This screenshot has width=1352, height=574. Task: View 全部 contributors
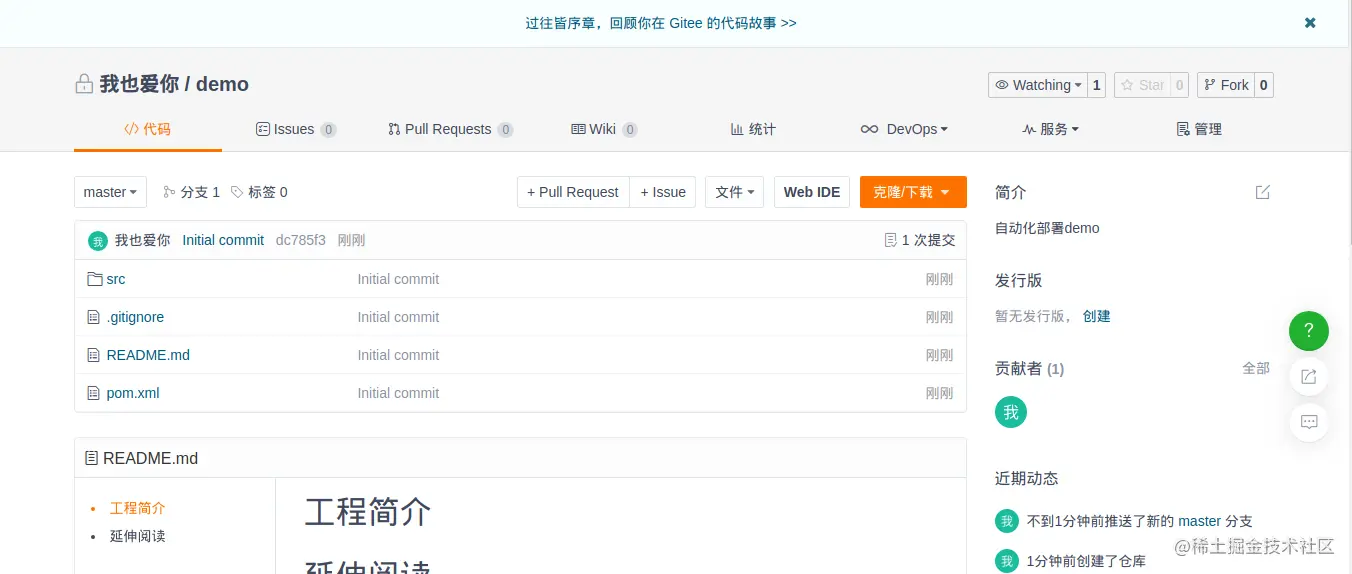pyautogui.click(x=1256, y=368)
